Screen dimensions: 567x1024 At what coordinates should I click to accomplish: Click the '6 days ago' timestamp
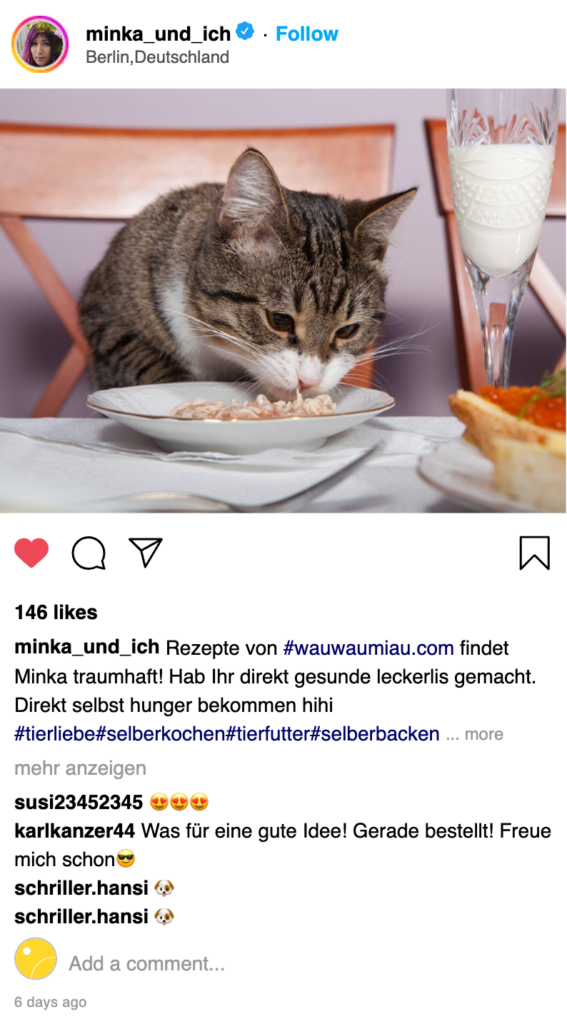point(50,1002)
